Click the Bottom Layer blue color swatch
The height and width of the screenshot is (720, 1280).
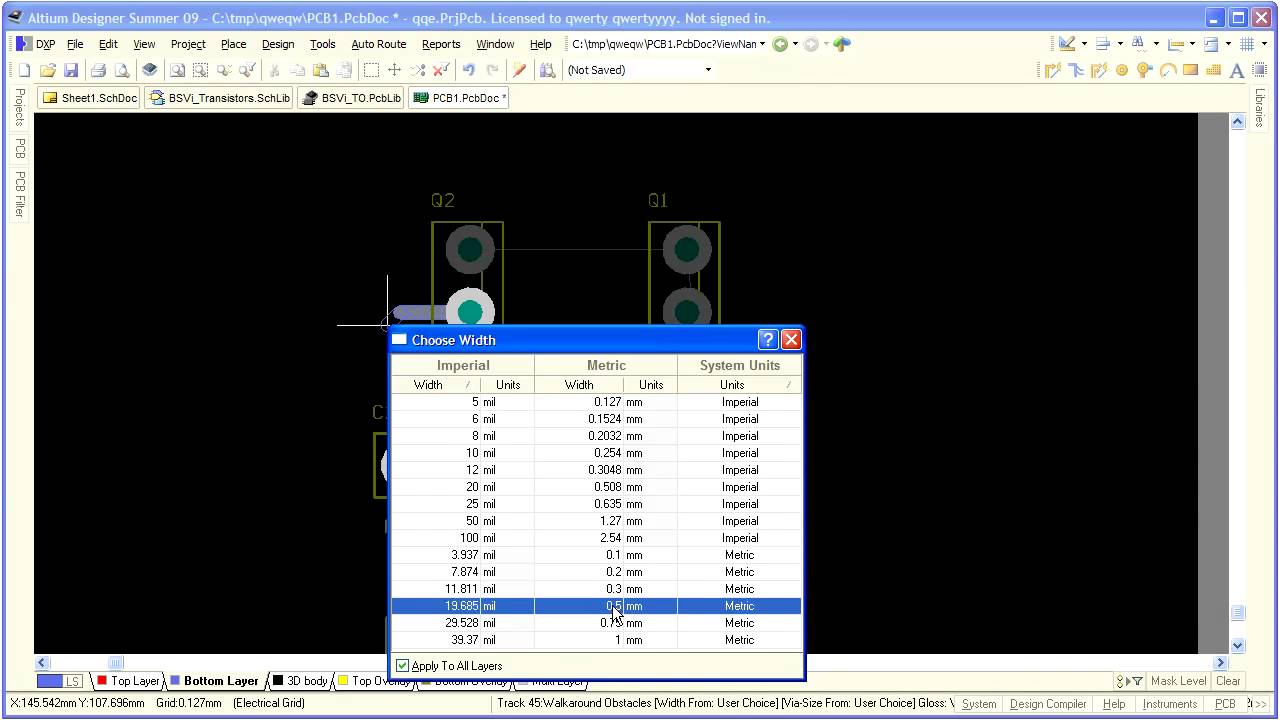tap(175, 681)
